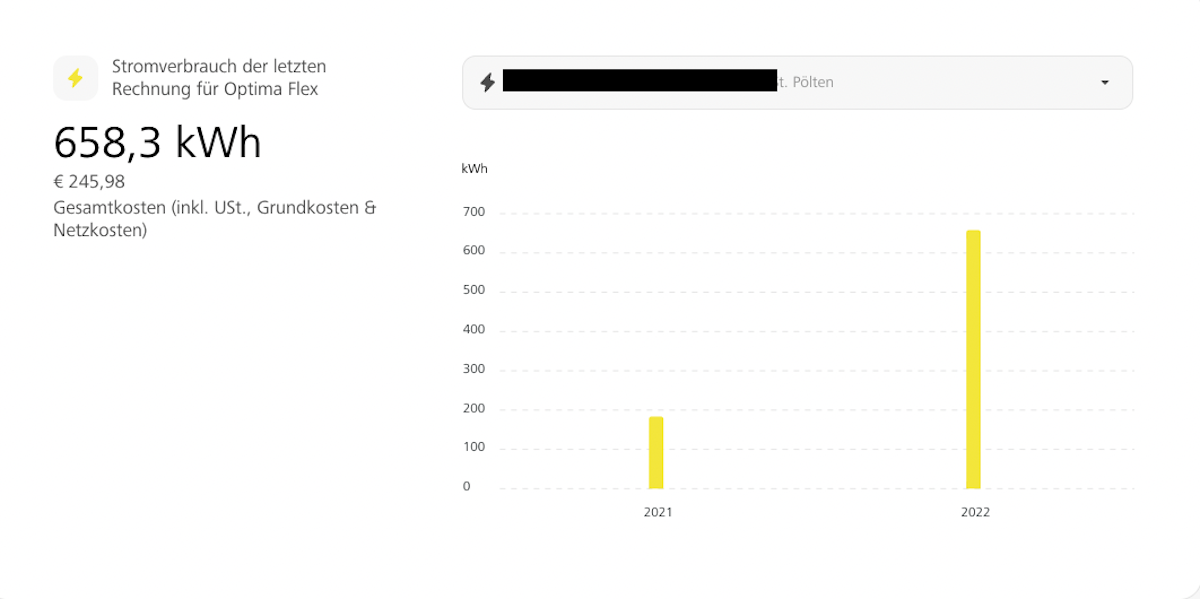Click the kWh unit label above chart
This screenshot has width=1200, height=599.
[474, 169]
